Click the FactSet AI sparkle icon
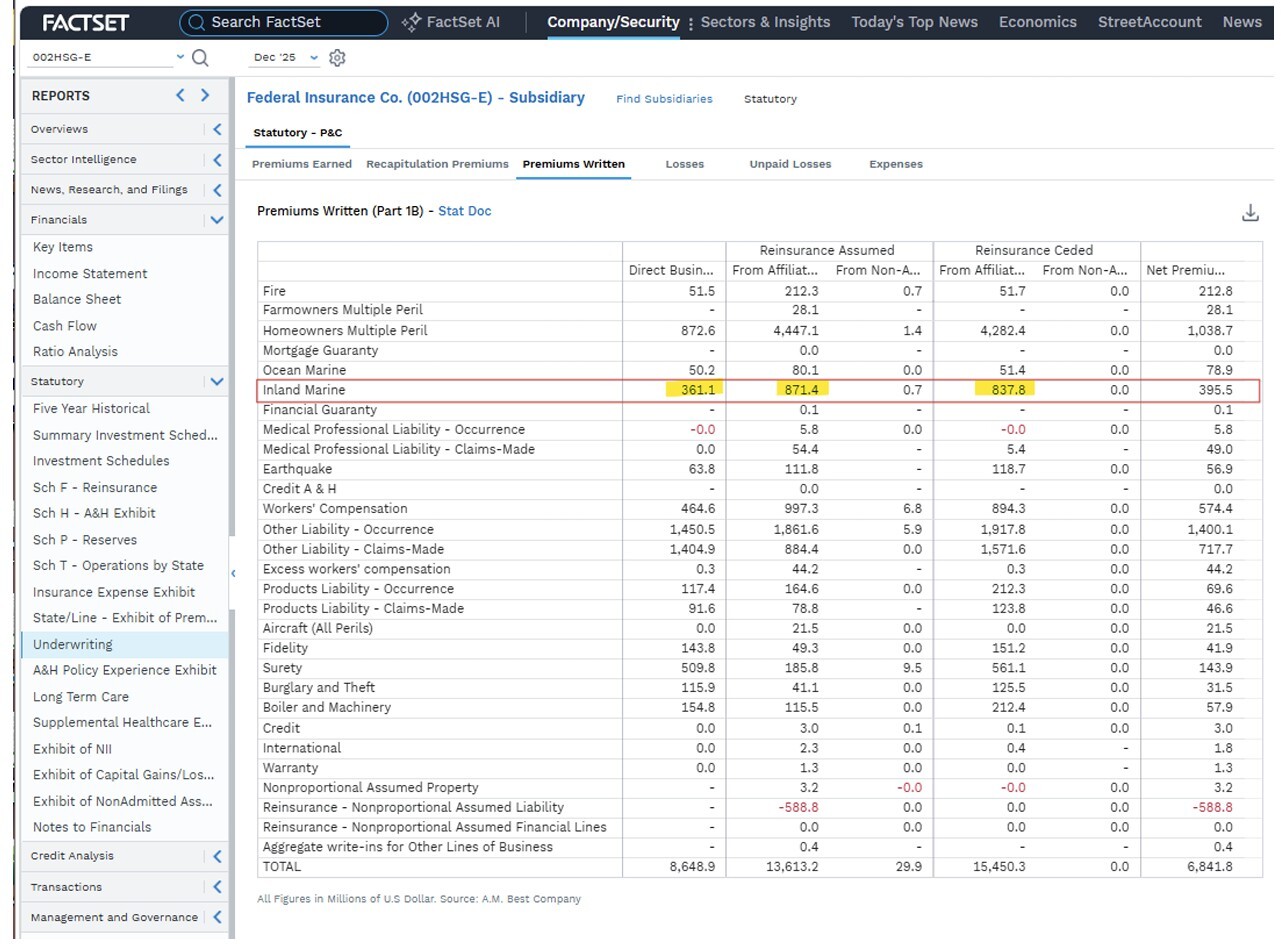This screenshot has width=1281, height=949. [x=411, y=22]
